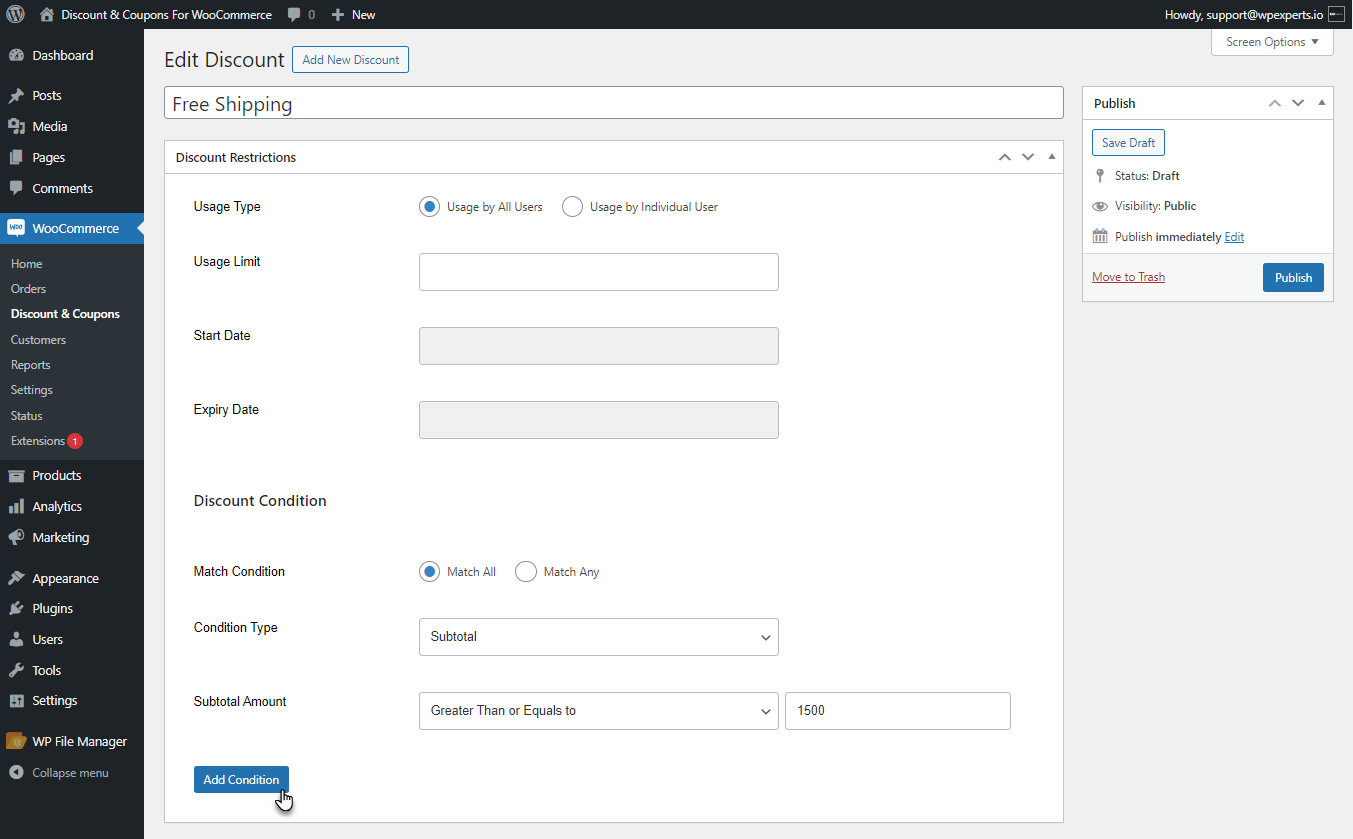Open the comments bubble icon in admin bar

click(x=294, y=15)
